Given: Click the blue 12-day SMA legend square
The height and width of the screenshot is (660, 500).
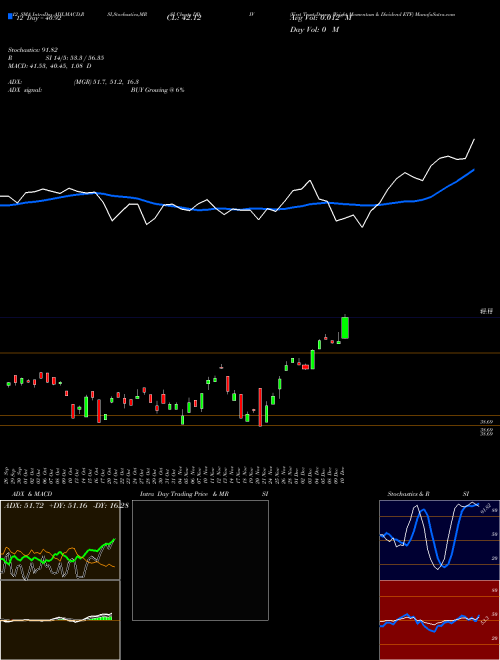Looking at the screenshot, I should coord(10,16).
